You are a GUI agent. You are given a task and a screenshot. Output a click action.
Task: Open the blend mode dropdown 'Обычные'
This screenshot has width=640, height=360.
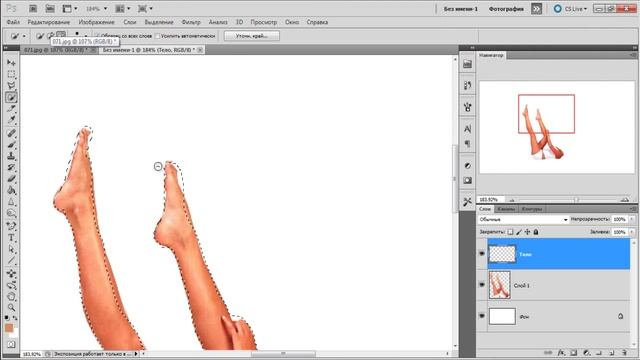coord(523,220)
